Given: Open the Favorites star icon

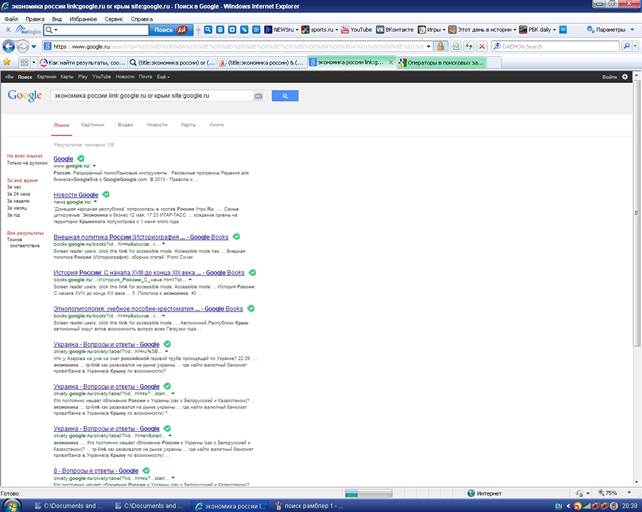Looking at the screenshot, I should pos(7,62).
